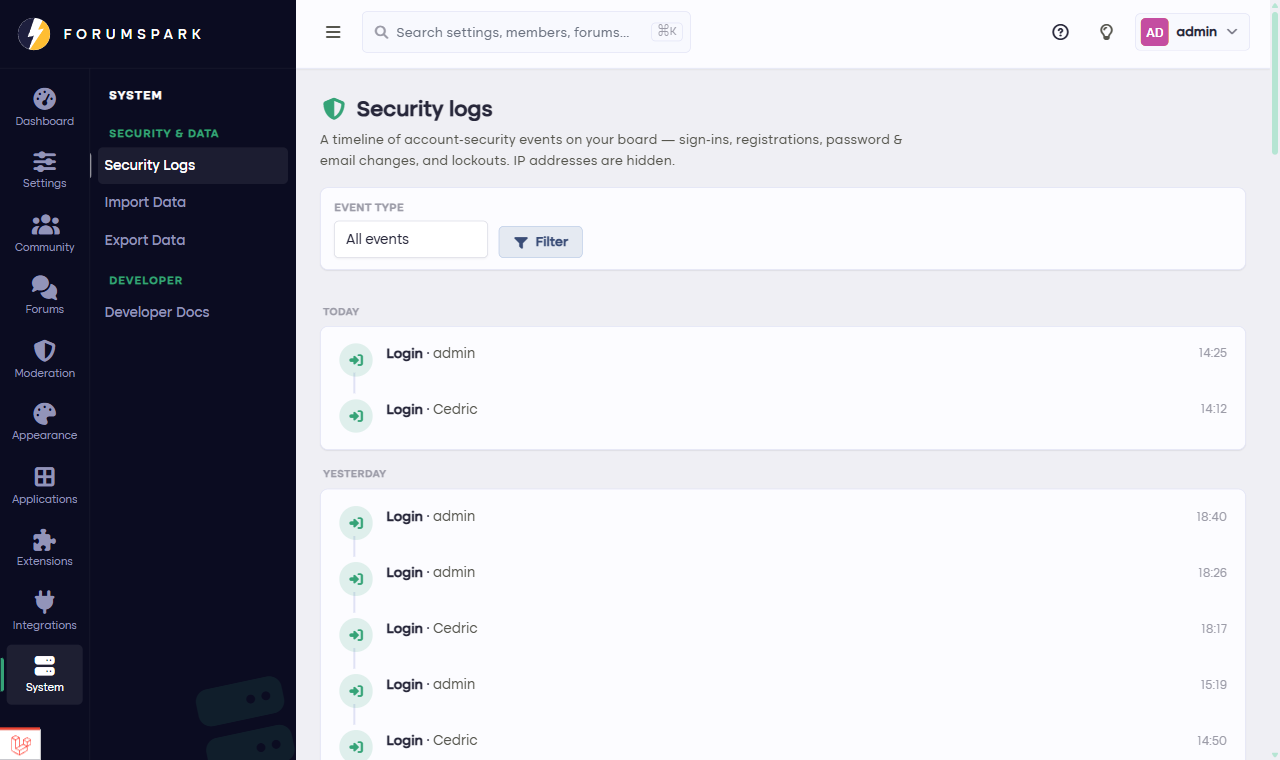This screenshot has width=1280, height=760.
Task: Open Extensions puzzle icon
Action: pyautogui.click(x=44, y=540)
